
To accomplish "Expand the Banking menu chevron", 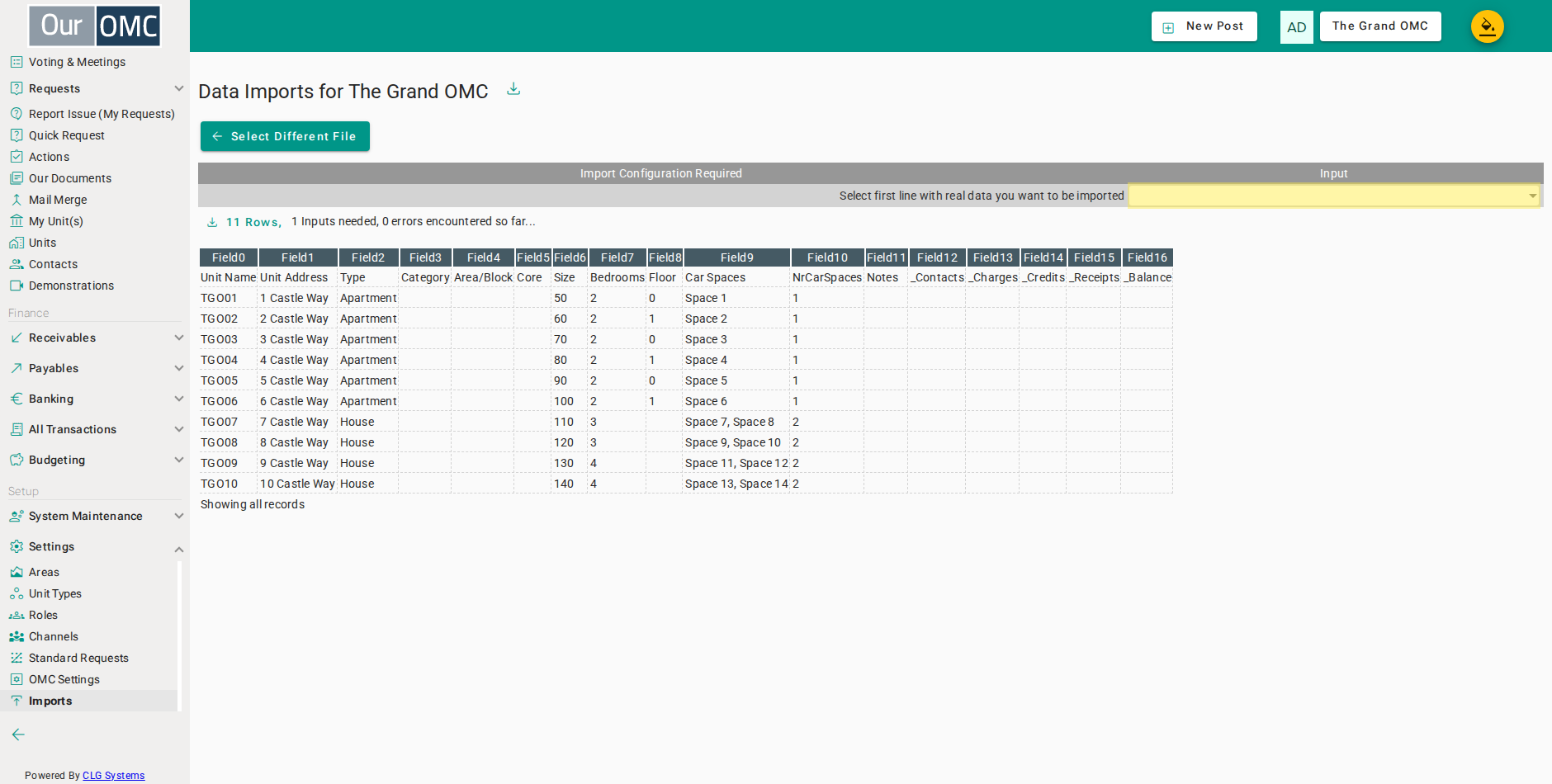I will (179, 399).
